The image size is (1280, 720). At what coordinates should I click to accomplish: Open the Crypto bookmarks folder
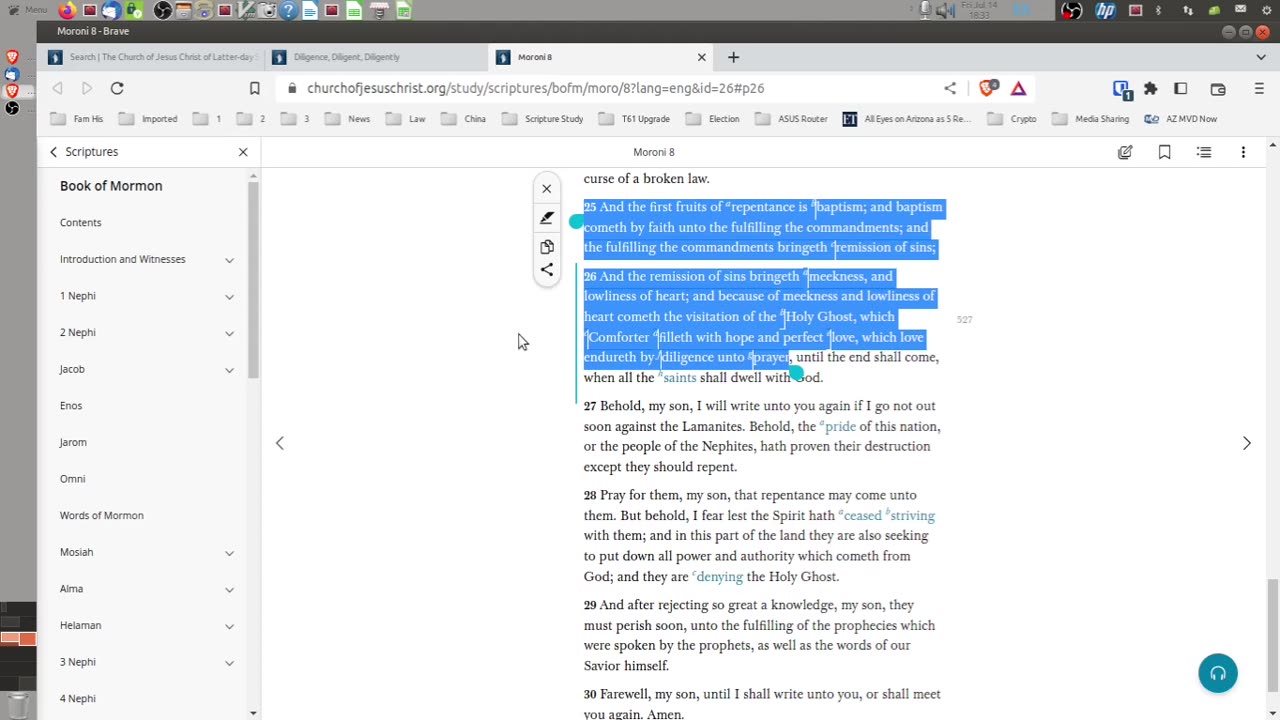[1012, 119]
